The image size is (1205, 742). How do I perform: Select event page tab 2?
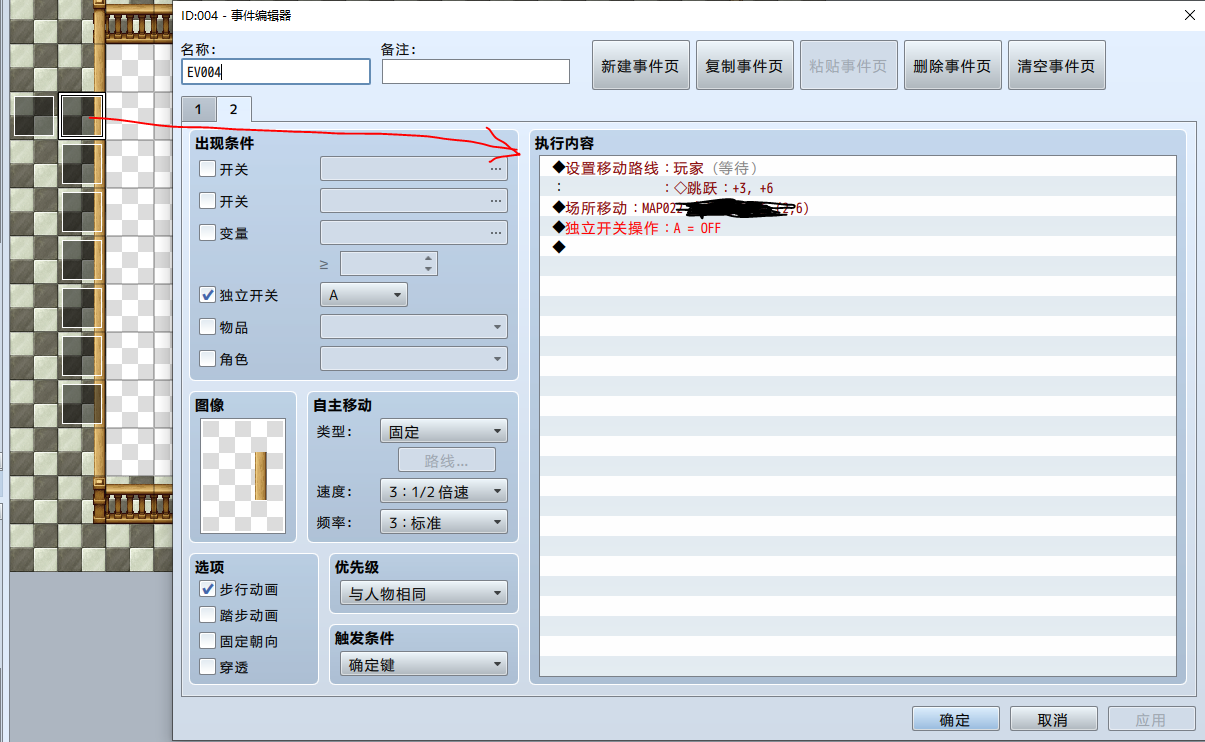pos(233,108)
